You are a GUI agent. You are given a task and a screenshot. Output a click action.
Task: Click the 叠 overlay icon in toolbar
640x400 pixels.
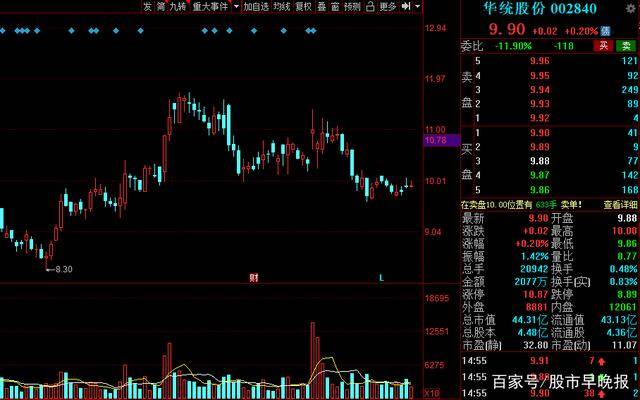click(x=322, y=6)
